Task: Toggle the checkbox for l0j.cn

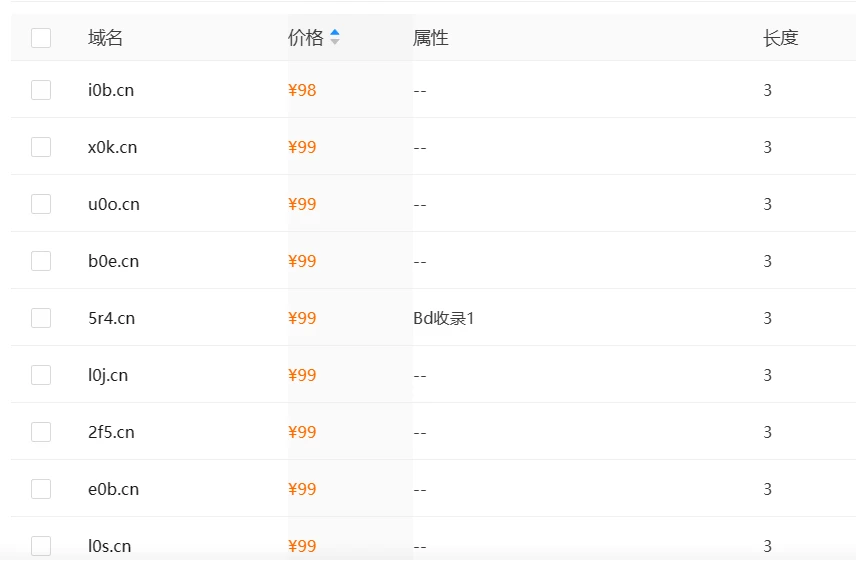Action: 41,375
